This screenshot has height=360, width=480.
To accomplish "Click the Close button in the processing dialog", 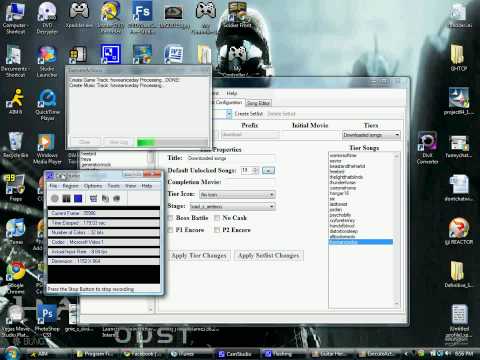I will pos(85,142).
